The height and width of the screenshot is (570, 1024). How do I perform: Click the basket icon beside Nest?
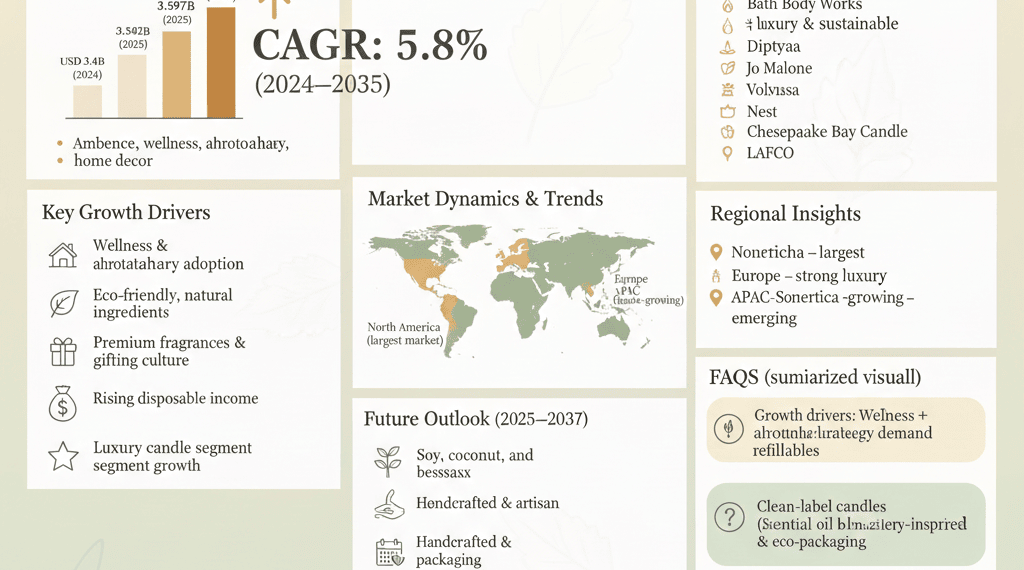[x=728, y=112]
